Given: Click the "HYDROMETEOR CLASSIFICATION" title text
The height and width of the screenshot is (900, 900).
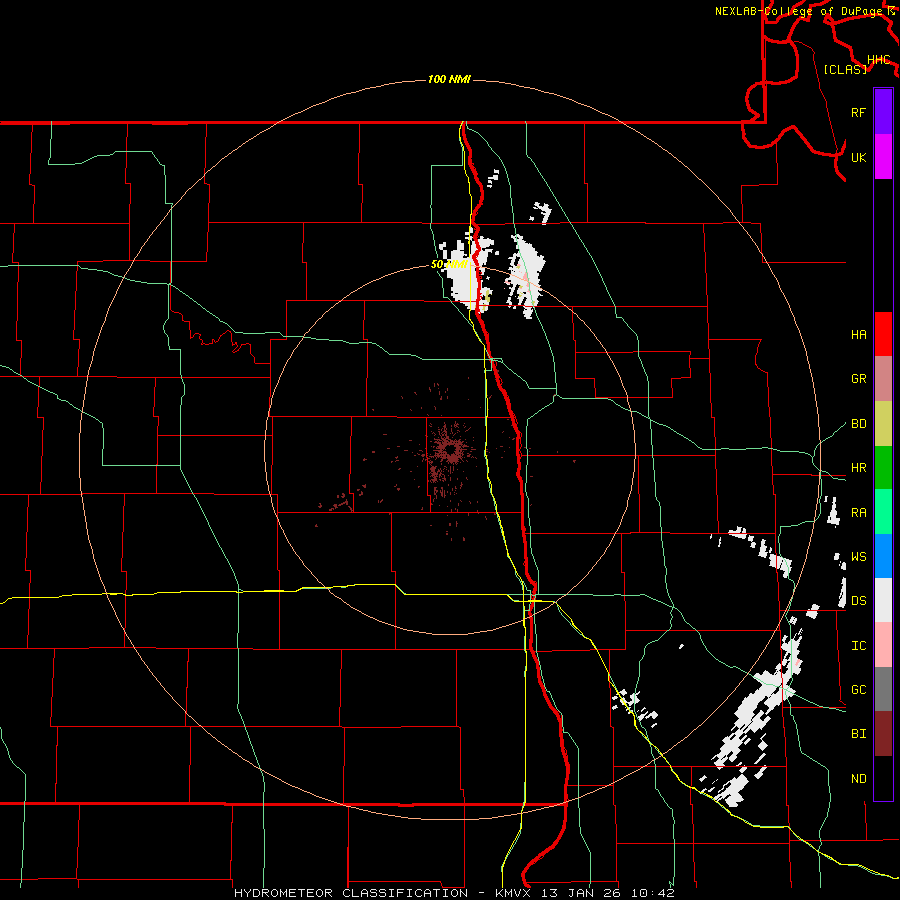Looking at the screenshot, I should 351,893.
